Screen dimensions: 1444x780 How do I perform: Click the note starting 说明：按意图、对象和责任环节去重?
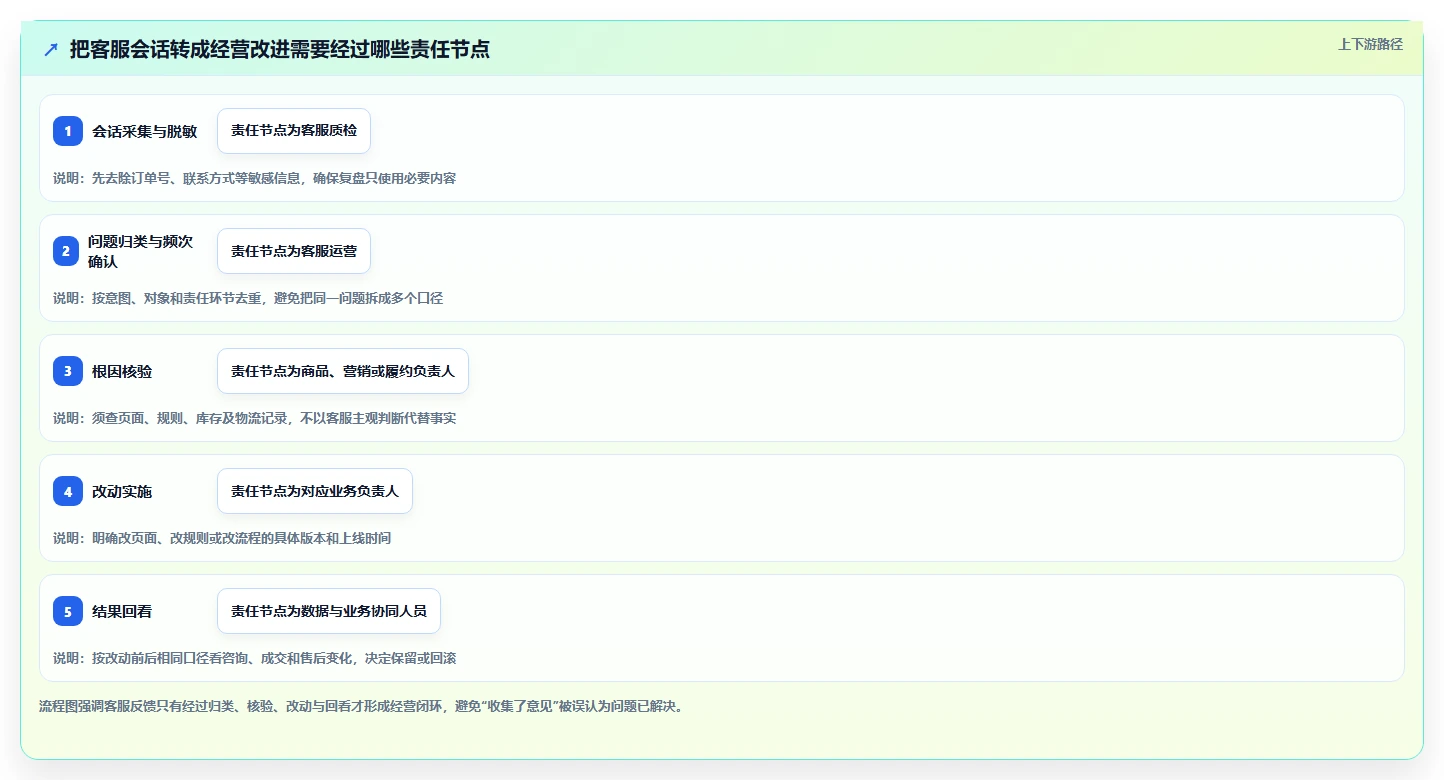click(x=248, y=298)
